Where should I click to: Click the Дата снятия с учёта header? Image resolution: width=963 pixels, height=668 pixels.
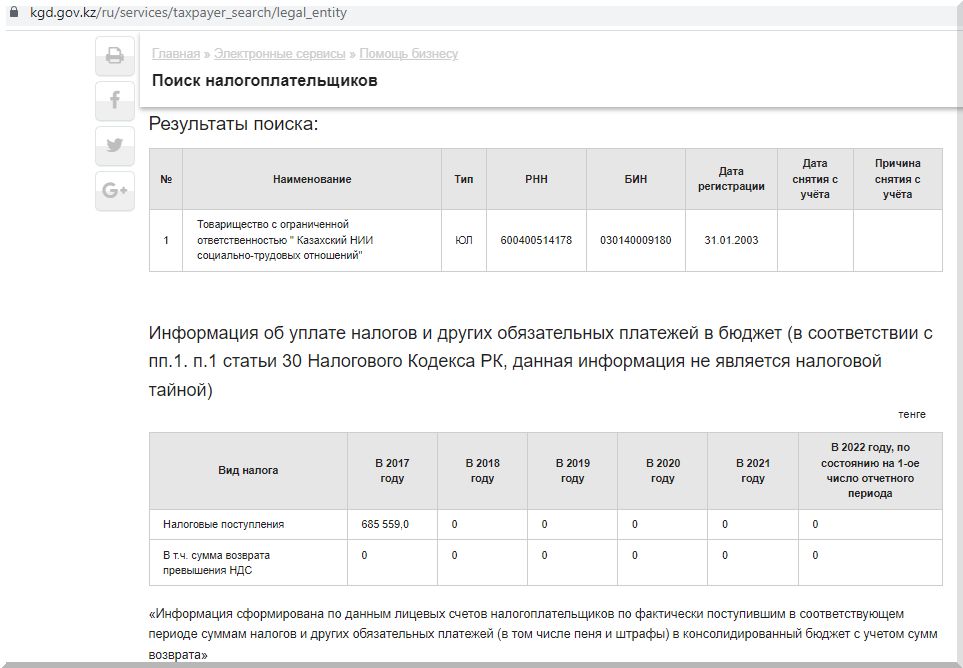click(815, 179)
